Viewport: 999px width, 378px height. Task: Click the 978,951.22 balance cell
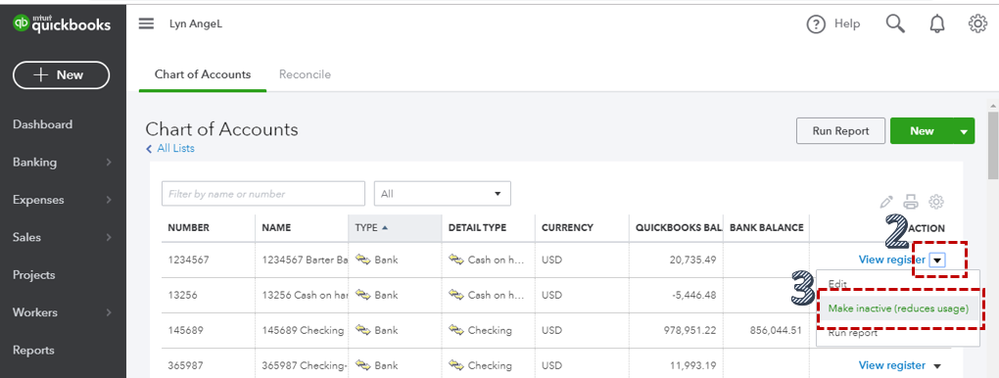(x=691, y=330)
